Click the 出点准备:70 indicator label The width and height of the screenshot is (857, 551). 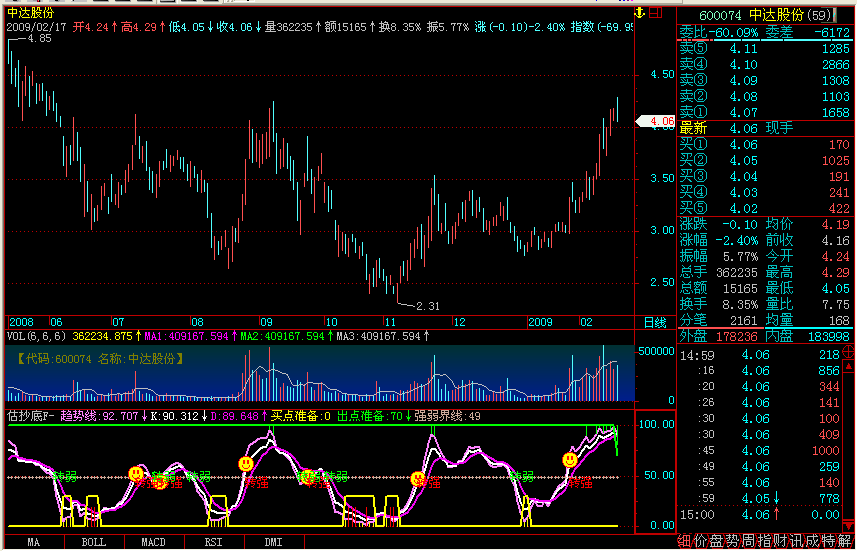click(x=371, y=417)
